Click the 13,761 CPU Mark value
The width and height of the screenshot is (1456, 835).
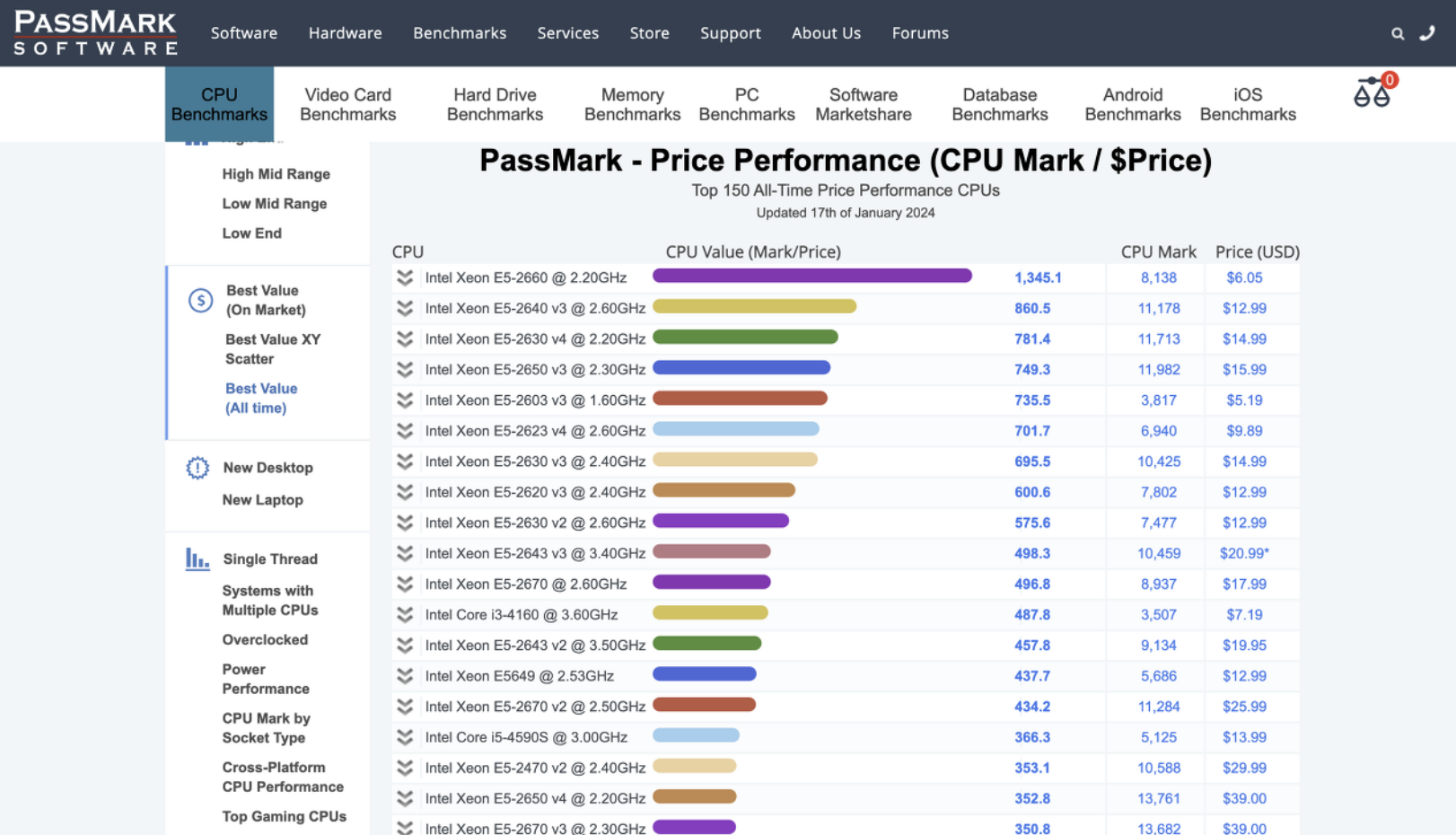[x=1159, y=798]
